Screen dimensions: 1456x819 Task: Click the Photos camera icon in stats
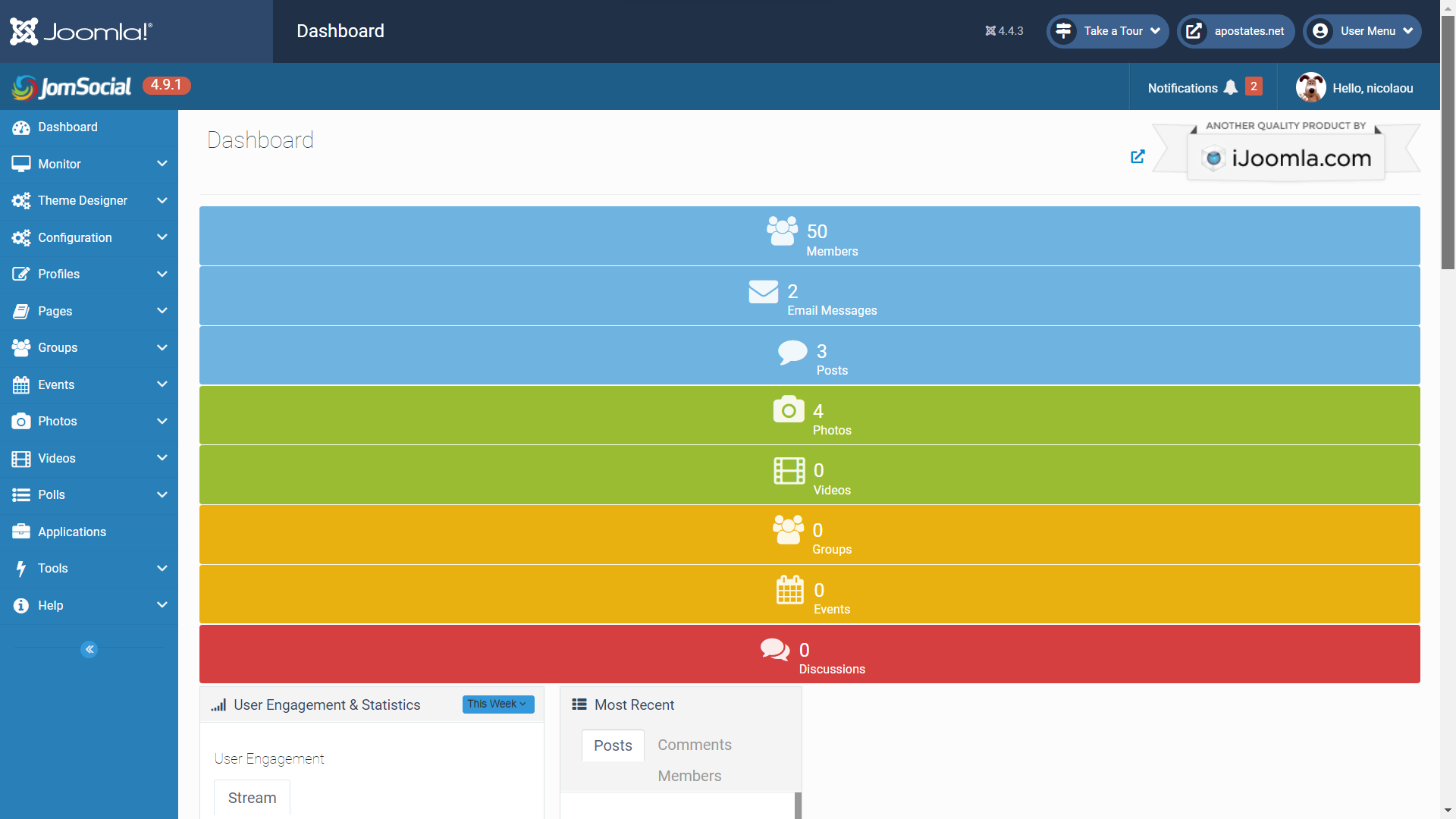click(x=789, y=409)
